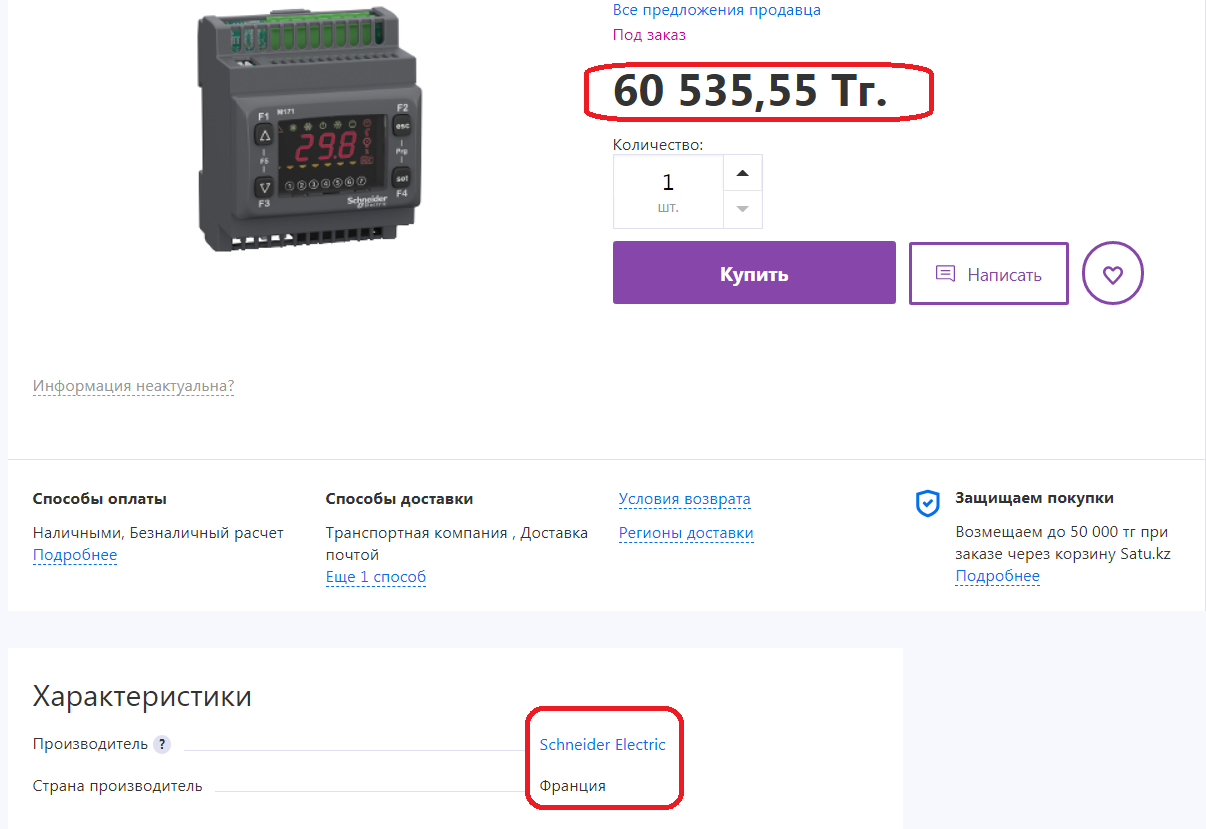This screenshot has width=1206, height=829.
Task: Expand delivery options with Еще 1 способ
Action: point(376,577)
